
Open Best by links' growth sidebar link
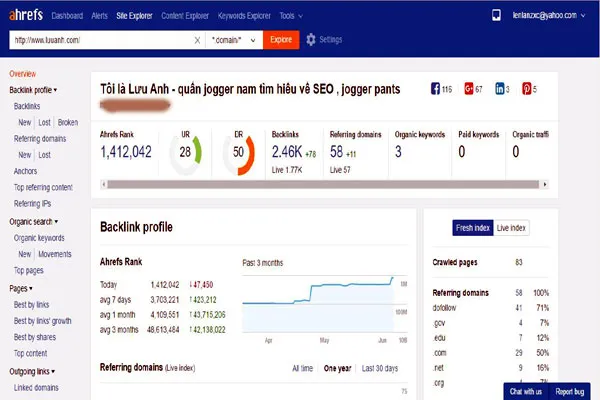pos(42,321)
